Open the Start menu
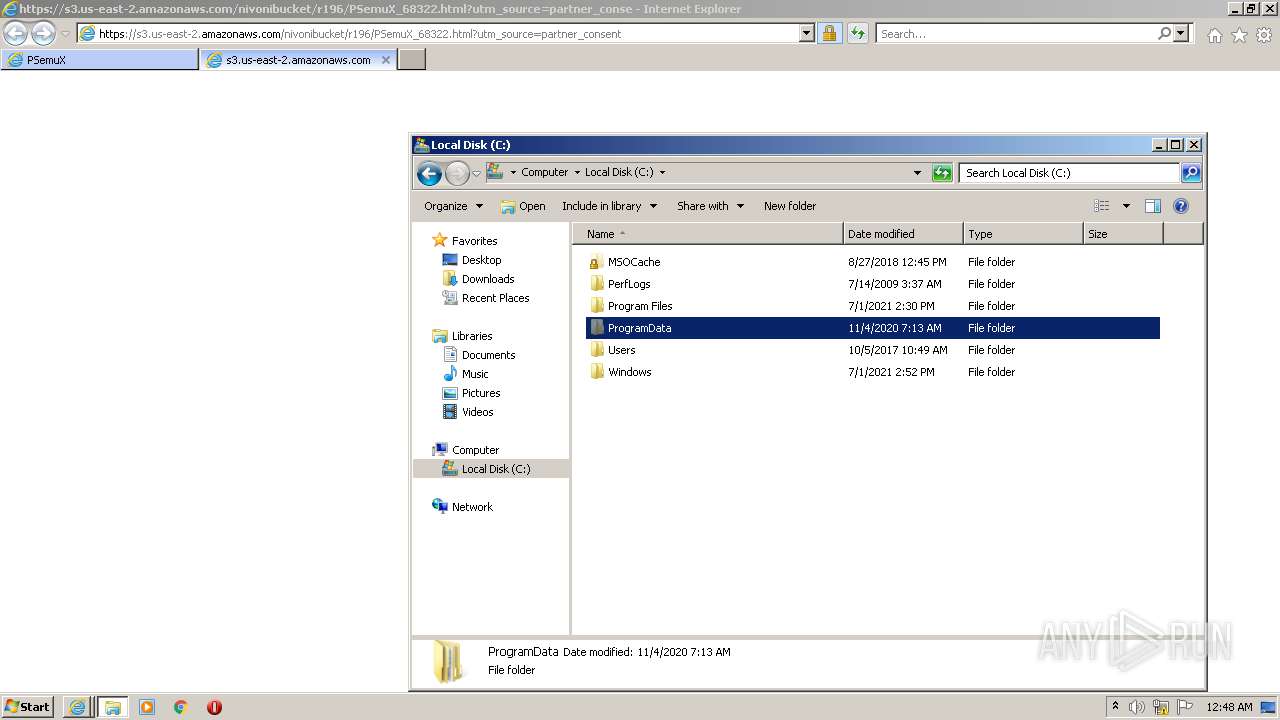The width and height of the screenshot is (1280, 720). click(27, 707)
